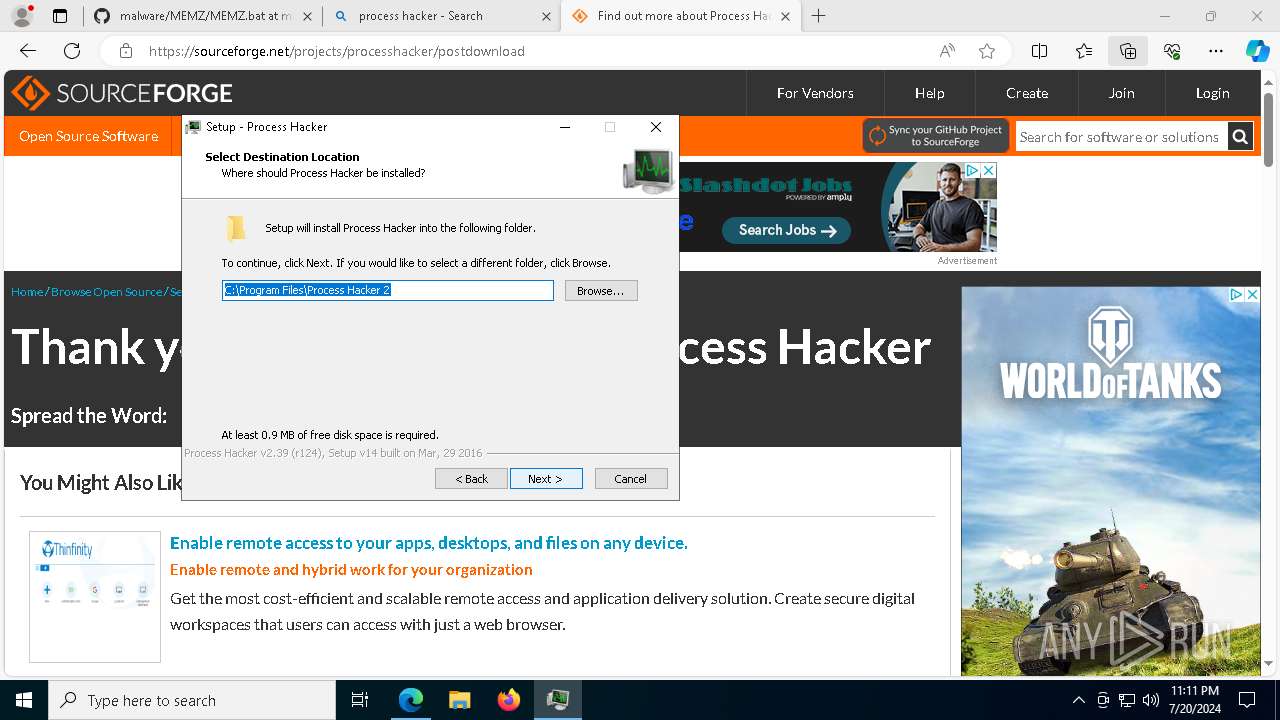
Task: Click the World of Tanks advertisement
Action: click(1110, 482)
